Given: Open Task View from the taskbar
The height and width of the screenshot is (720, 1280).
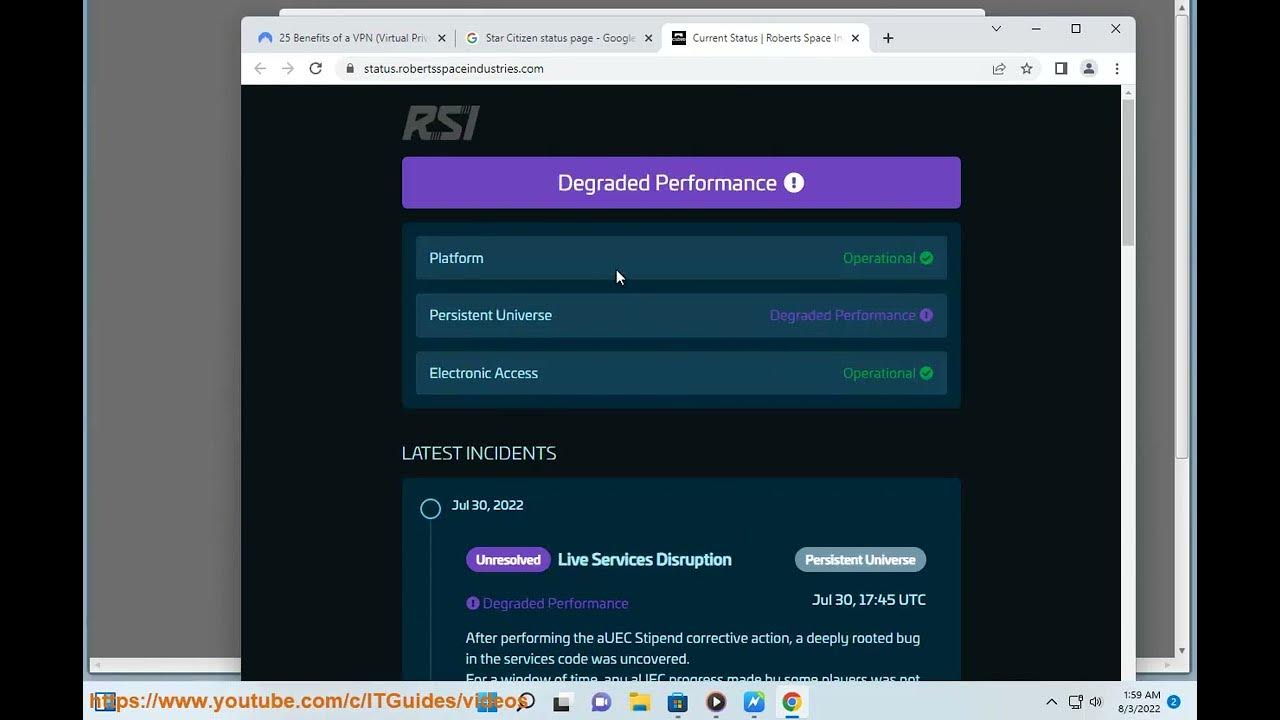Looking at the screenshot, I should [x=562, y=702].
